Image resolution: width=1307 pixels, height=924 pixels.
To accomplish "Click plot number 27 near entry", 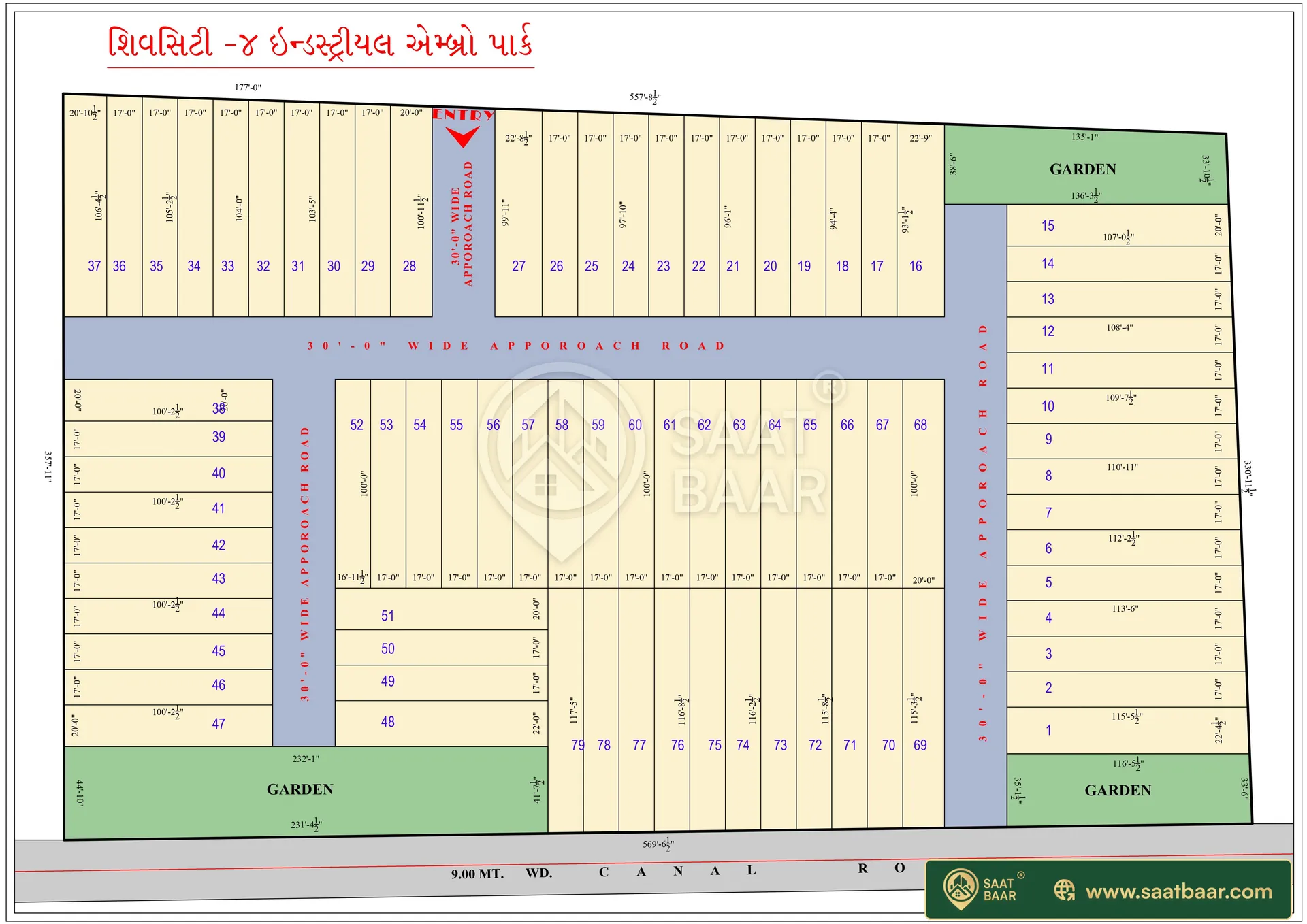I will pyautogui.click(x=519, y=266).
